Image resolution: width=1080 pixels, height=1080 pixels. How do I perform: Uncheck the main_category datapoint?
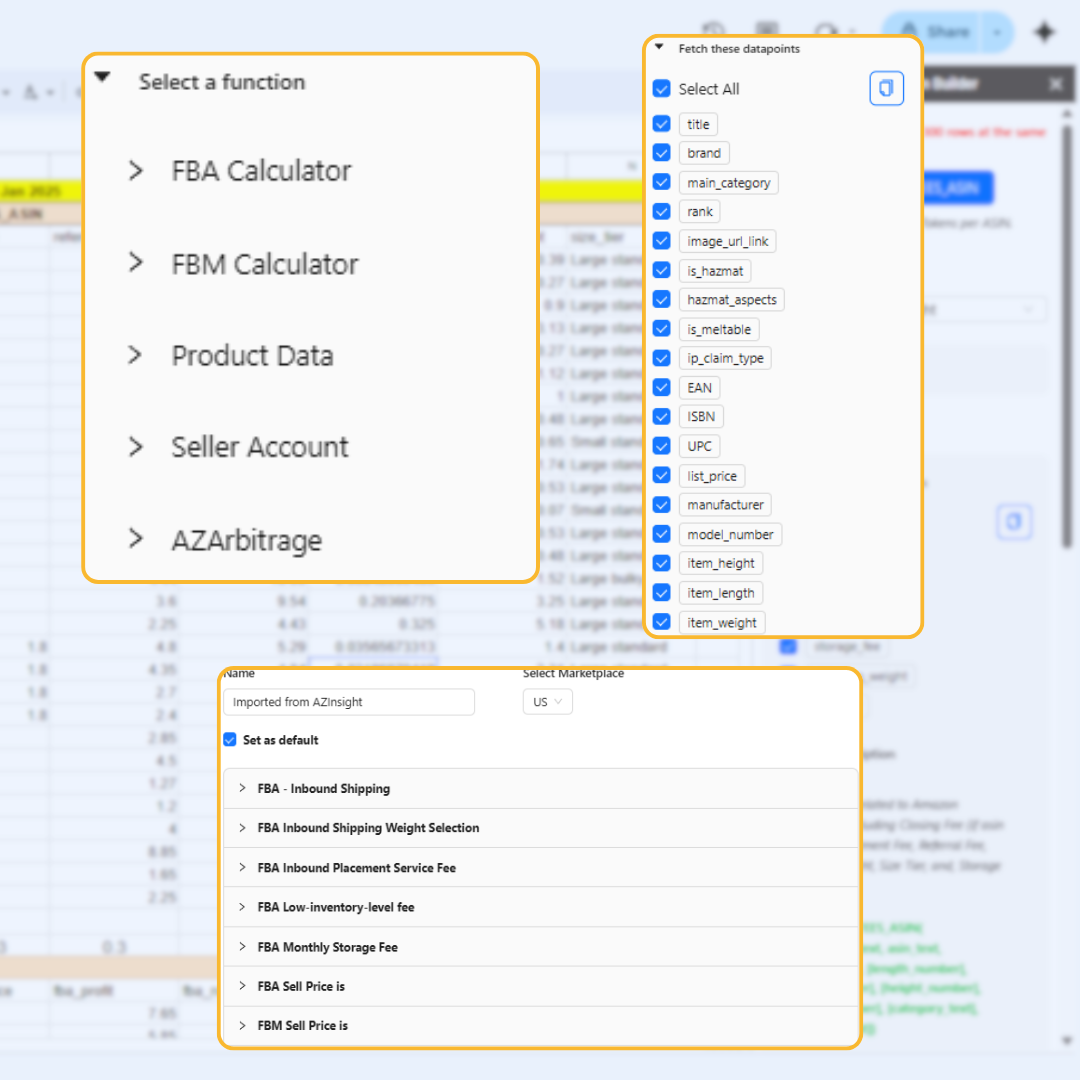(x=661, y=183)
